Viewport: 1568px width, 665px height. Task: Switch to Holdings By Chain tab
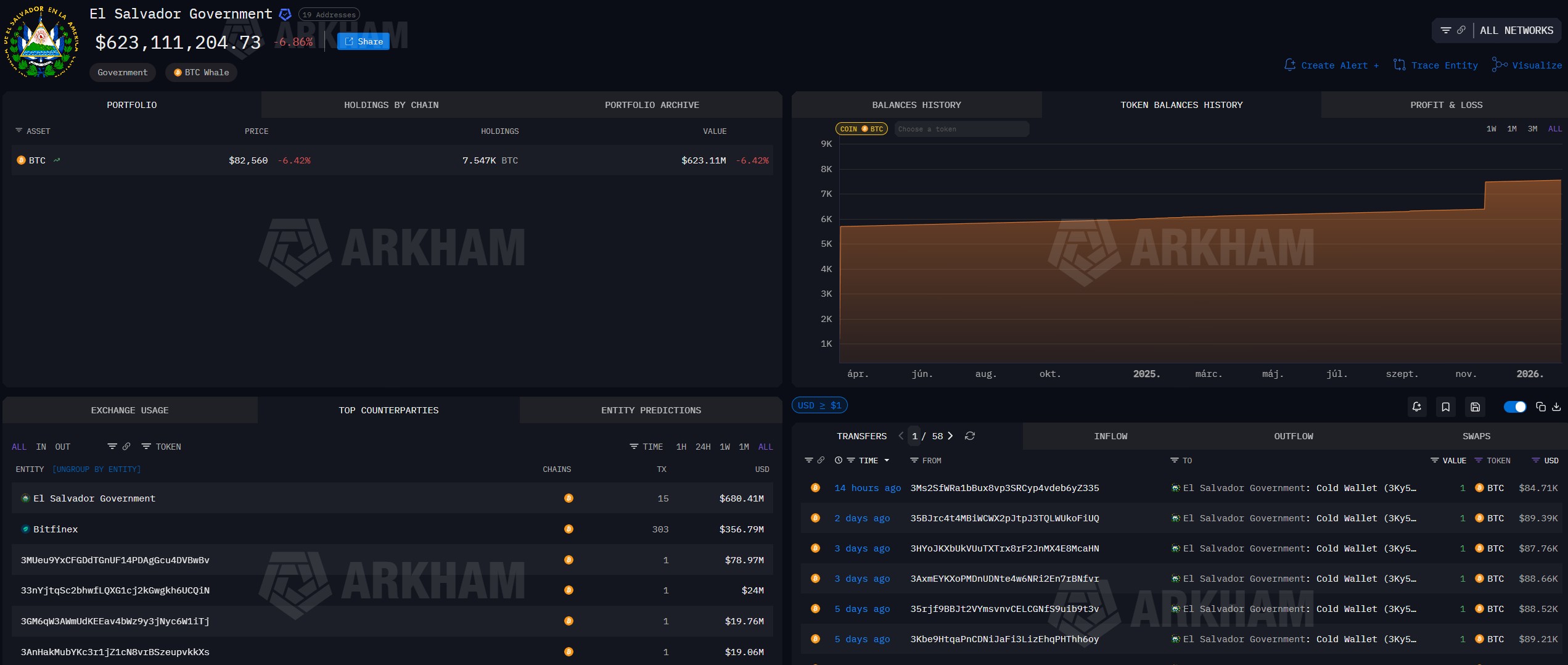click(x=391, y=105)
